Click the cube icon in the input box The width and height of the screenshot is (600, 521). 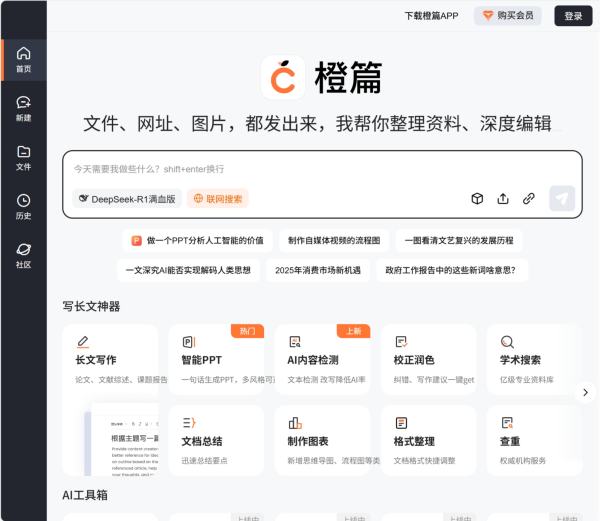coord(477,199)
